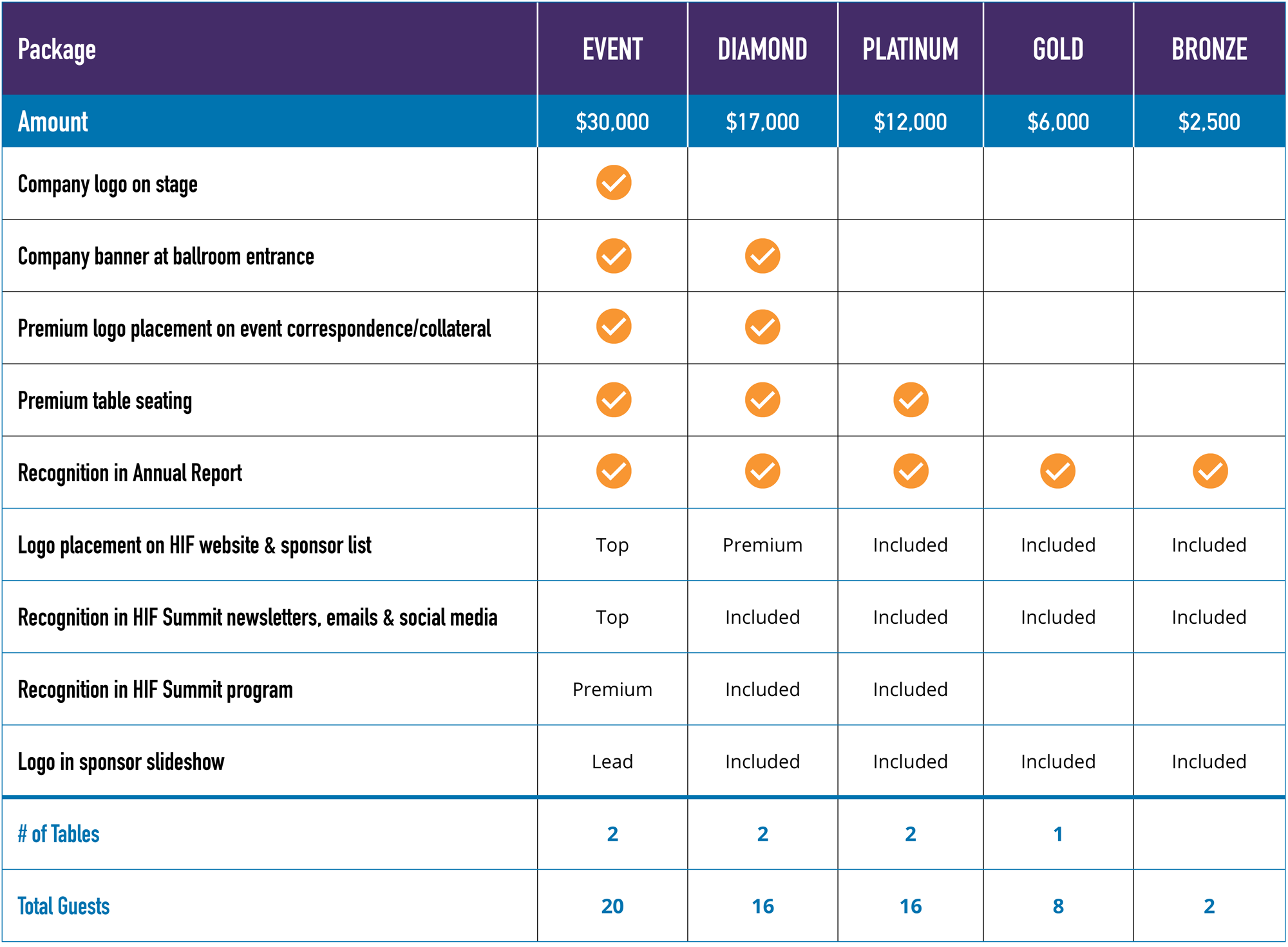Click the $30,000 EVENT amount
The image size is (1288, 947).
click(x=612, y=122)
